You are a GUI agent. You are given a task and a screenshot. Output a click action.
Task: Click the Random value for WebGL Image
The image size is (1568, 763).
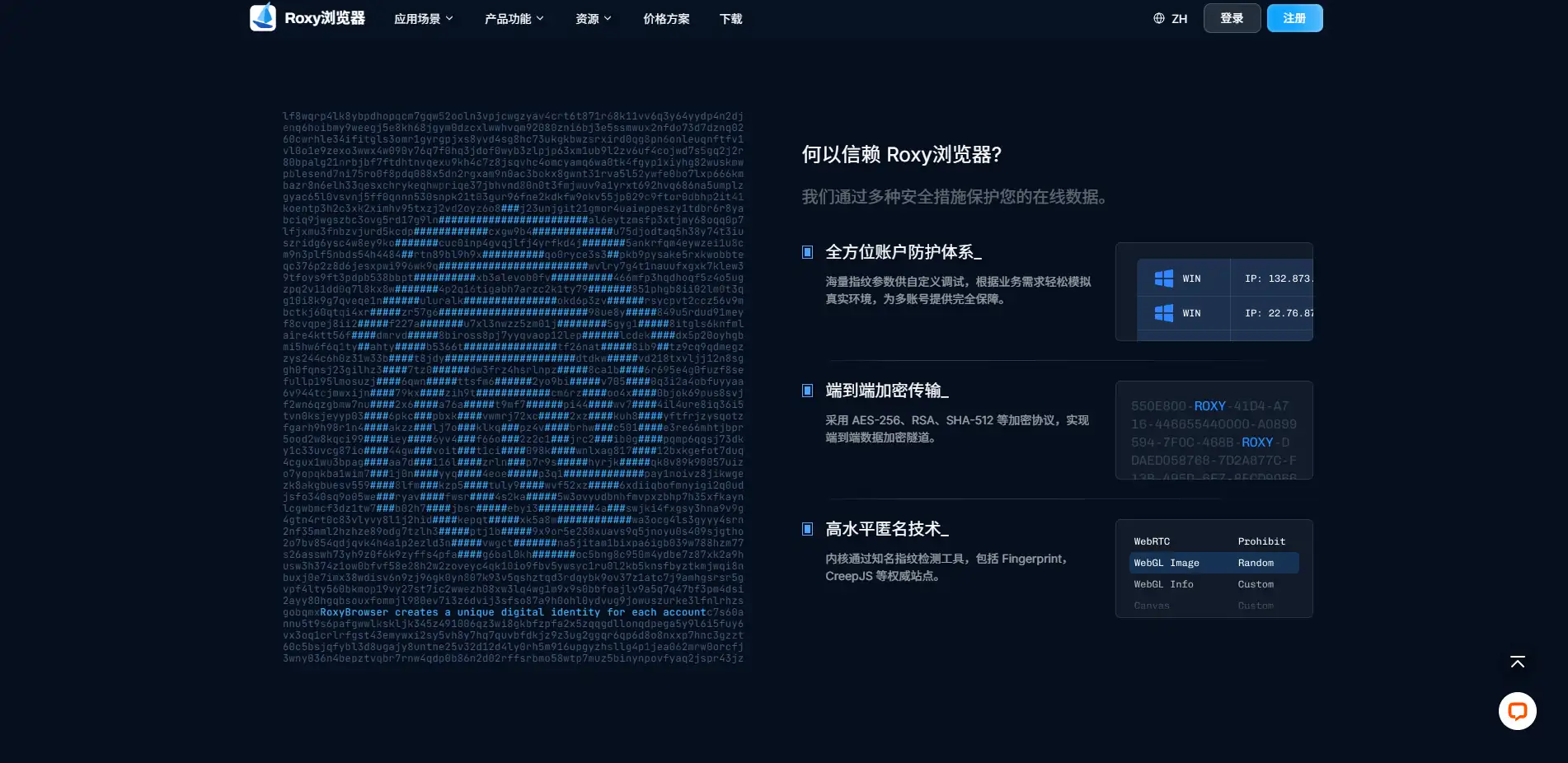1256,563
